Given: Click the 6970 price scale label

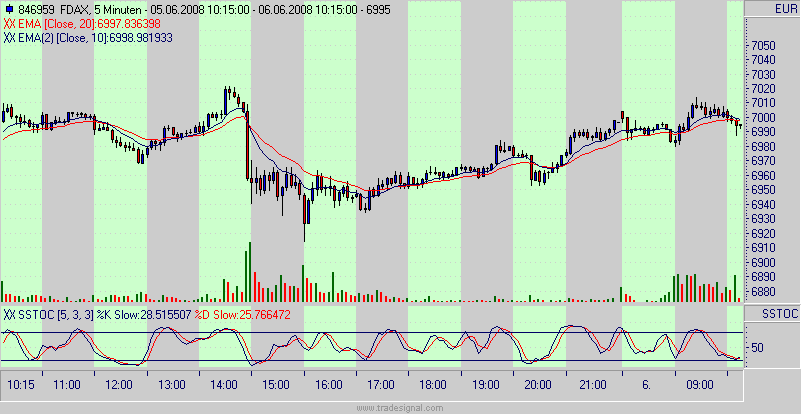Looking at the screenshot, I should (763, 161).
